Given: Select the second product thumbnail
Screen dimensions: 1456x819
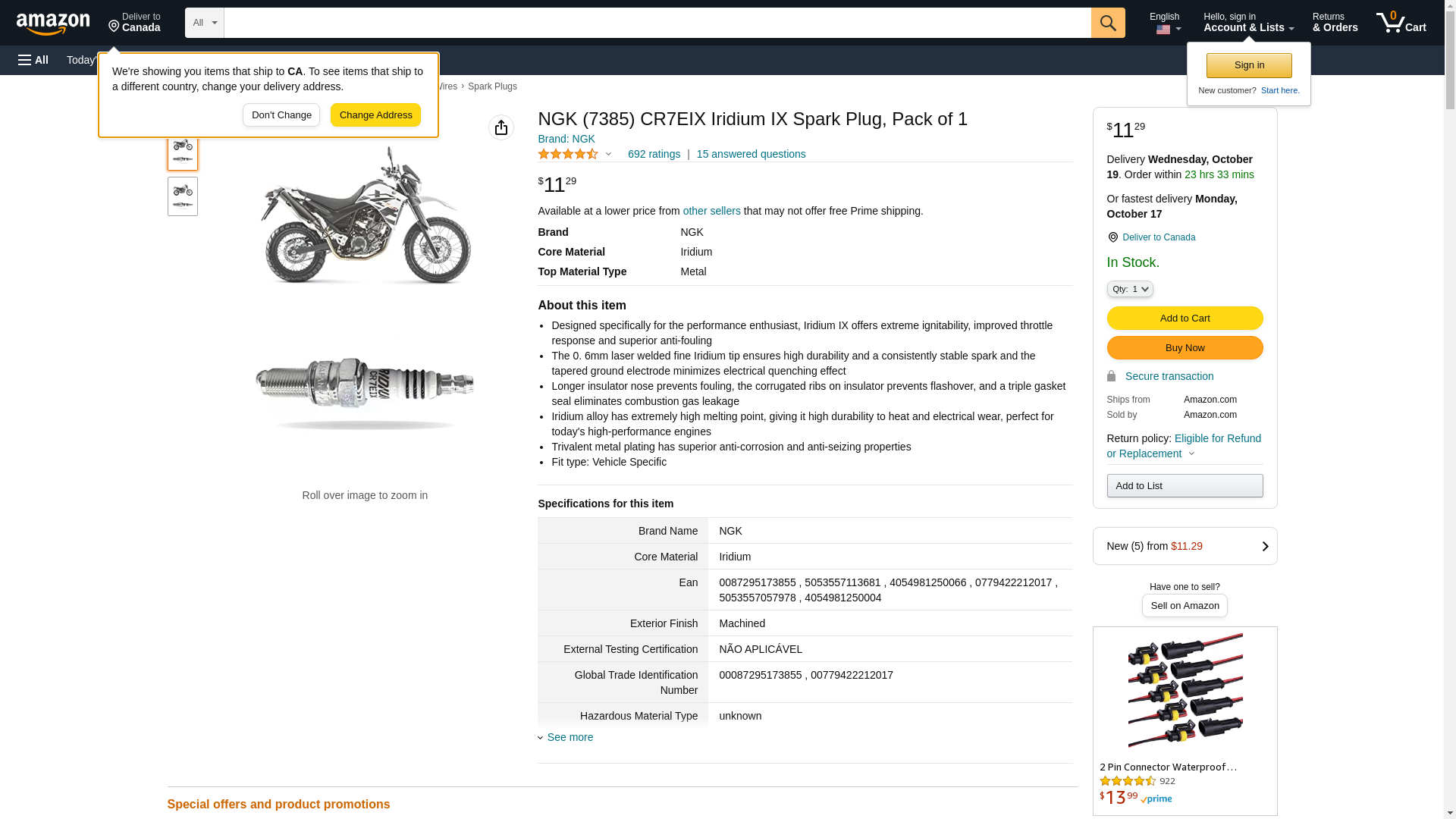Looking at the screenshot, I should click(183, 196).
